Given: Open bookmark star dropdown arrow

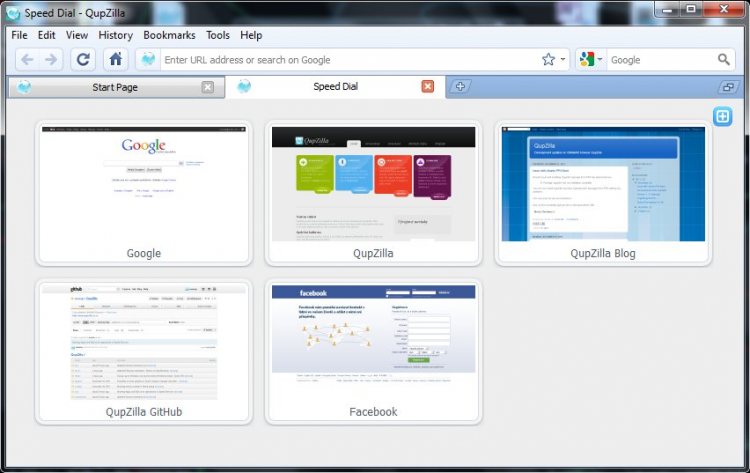Looking at the screenshot, I should pos(563,59).
